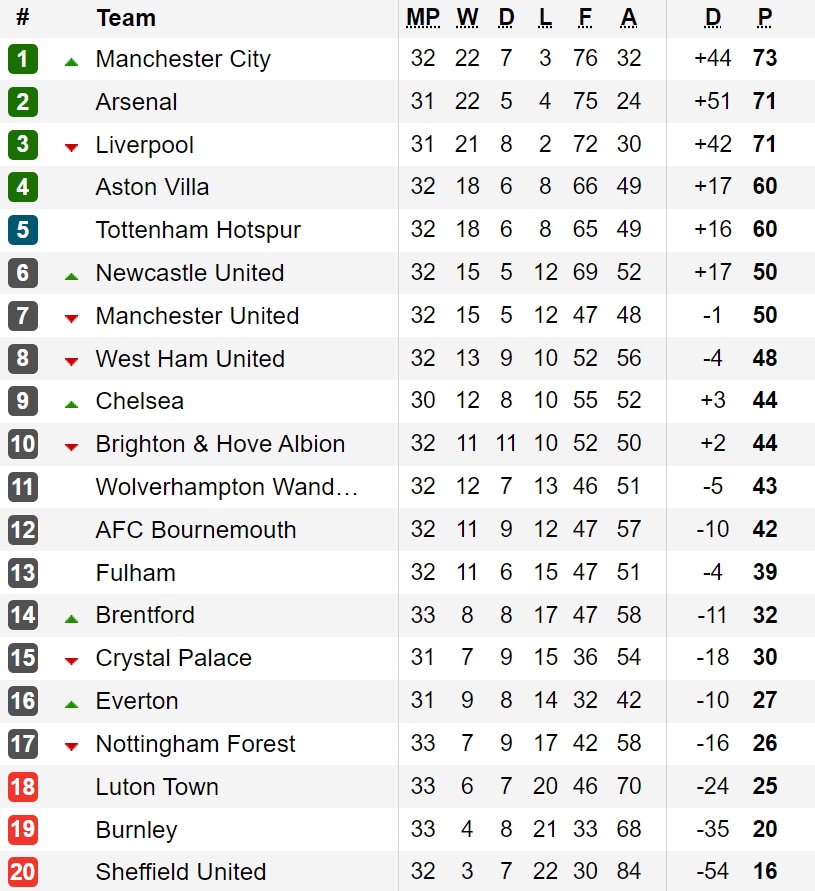Screen dimensions: 815x891
Task: Open the Tottenham Hotspur team link
Action: (x=198, y=230)
